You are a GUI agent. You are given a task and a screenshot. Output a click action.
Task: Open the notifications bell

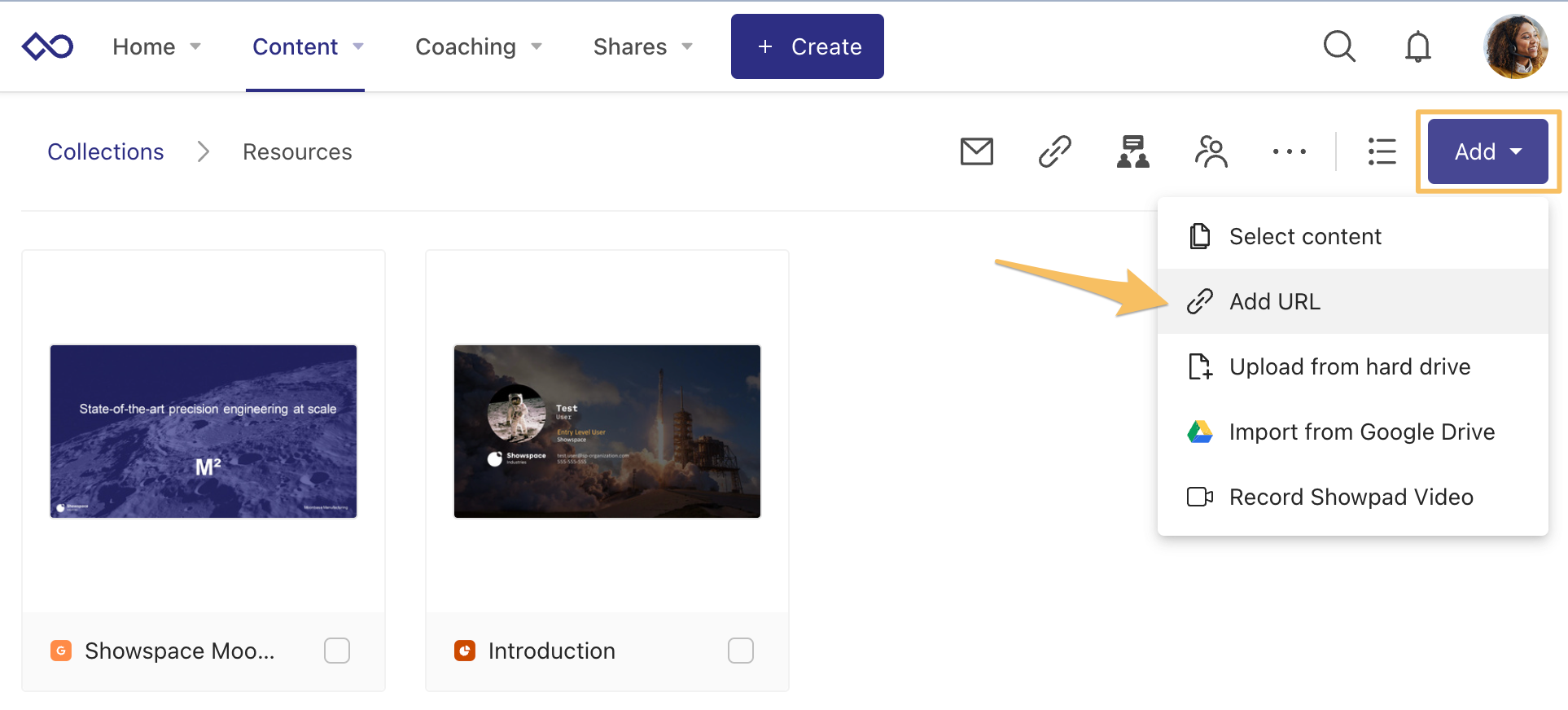point(1417,46)
